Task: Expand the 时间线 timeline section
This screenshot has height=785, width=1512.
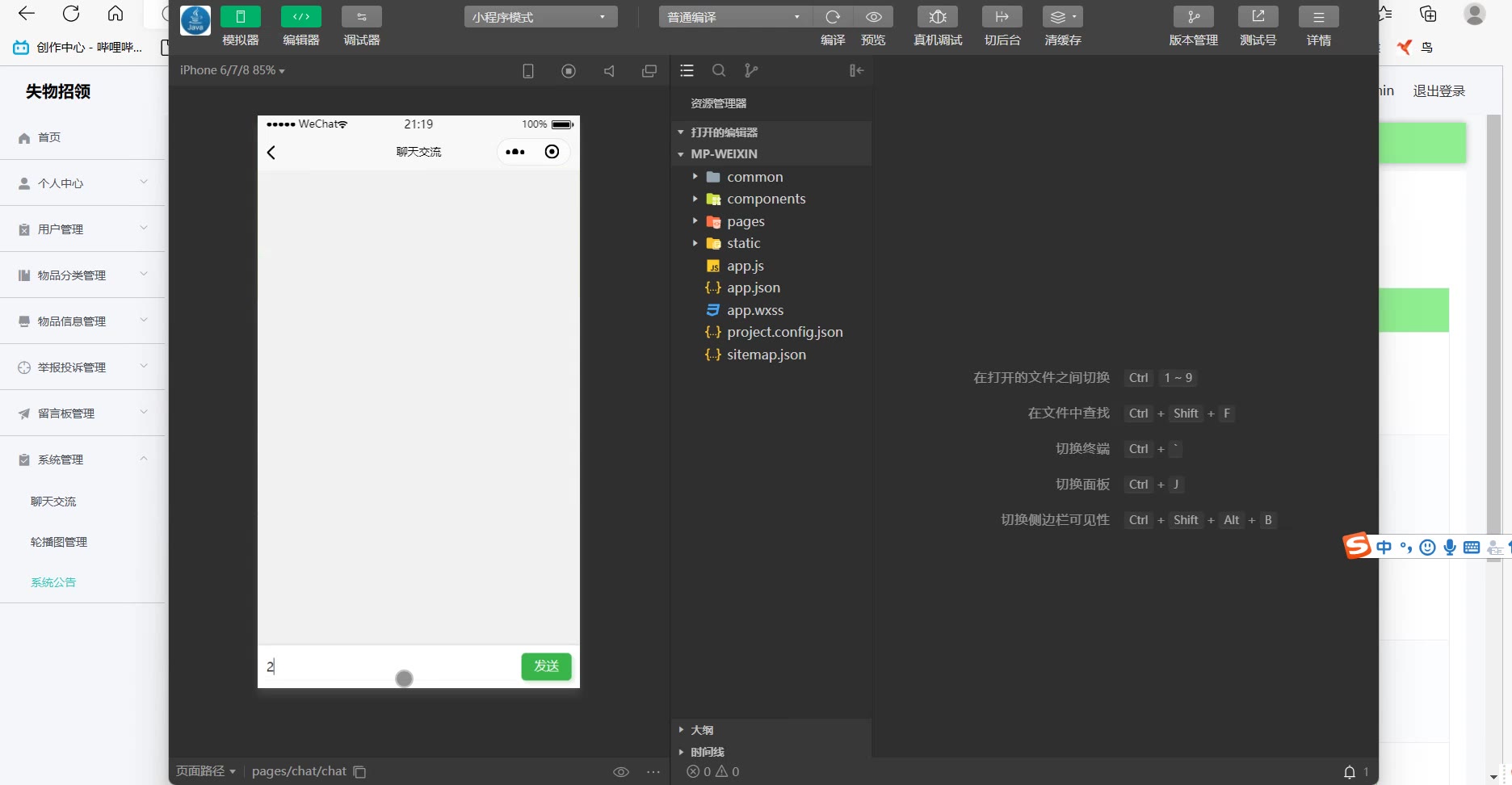Action: (x=771, y=752)
